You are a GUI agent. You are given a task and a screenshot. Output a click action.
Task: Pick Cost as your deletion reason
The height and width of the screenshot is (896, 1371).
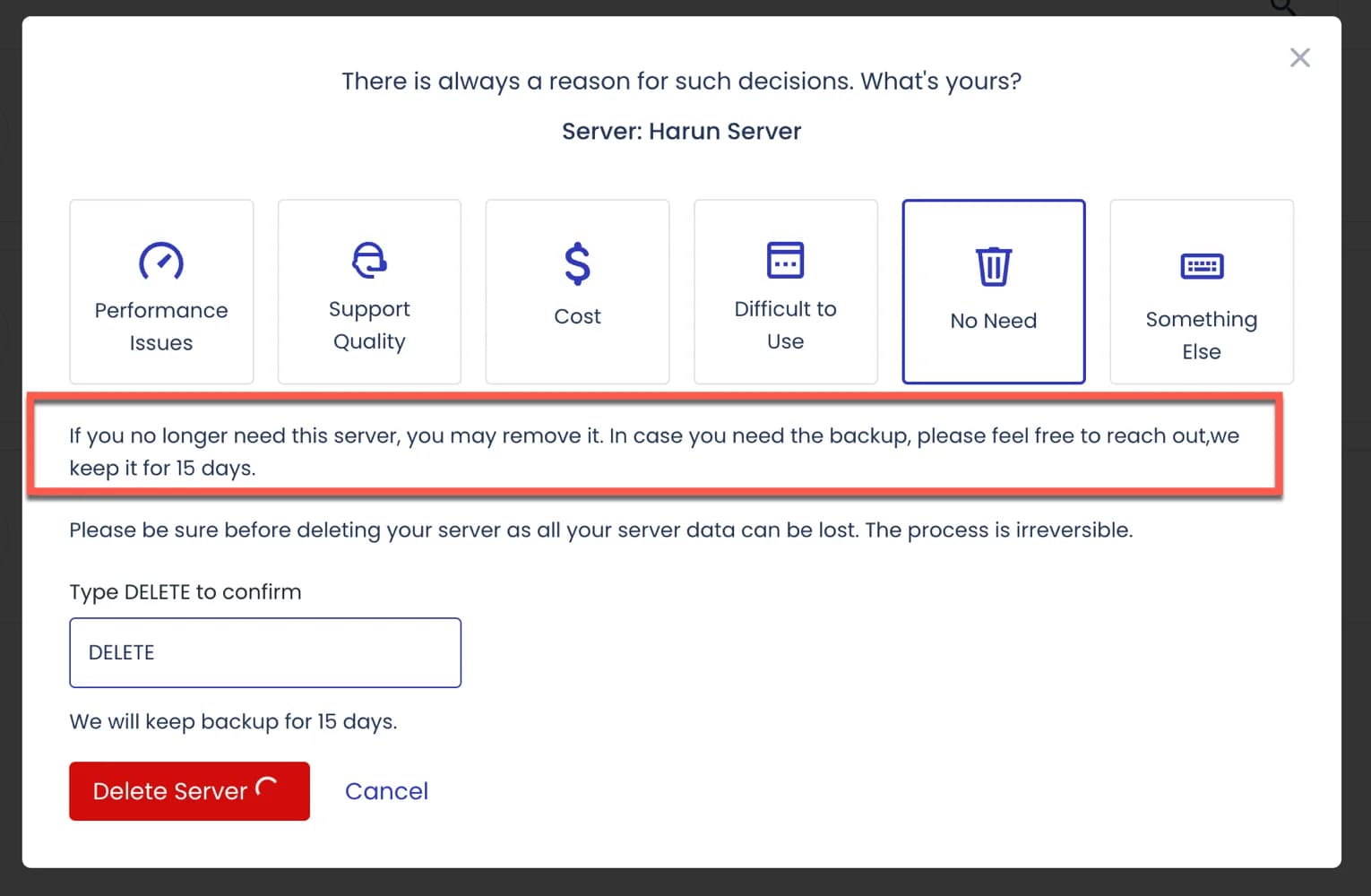577,291
